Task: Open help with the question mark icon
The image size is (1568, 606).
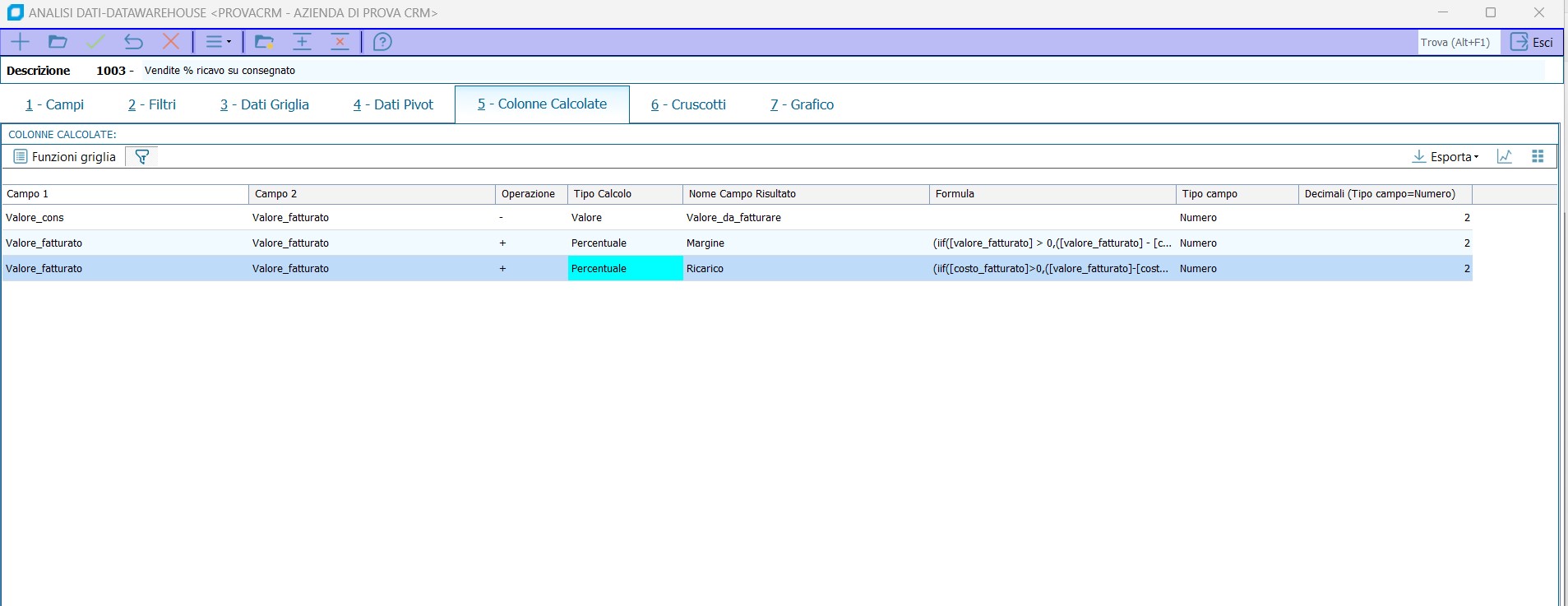Action: (382, 42)
